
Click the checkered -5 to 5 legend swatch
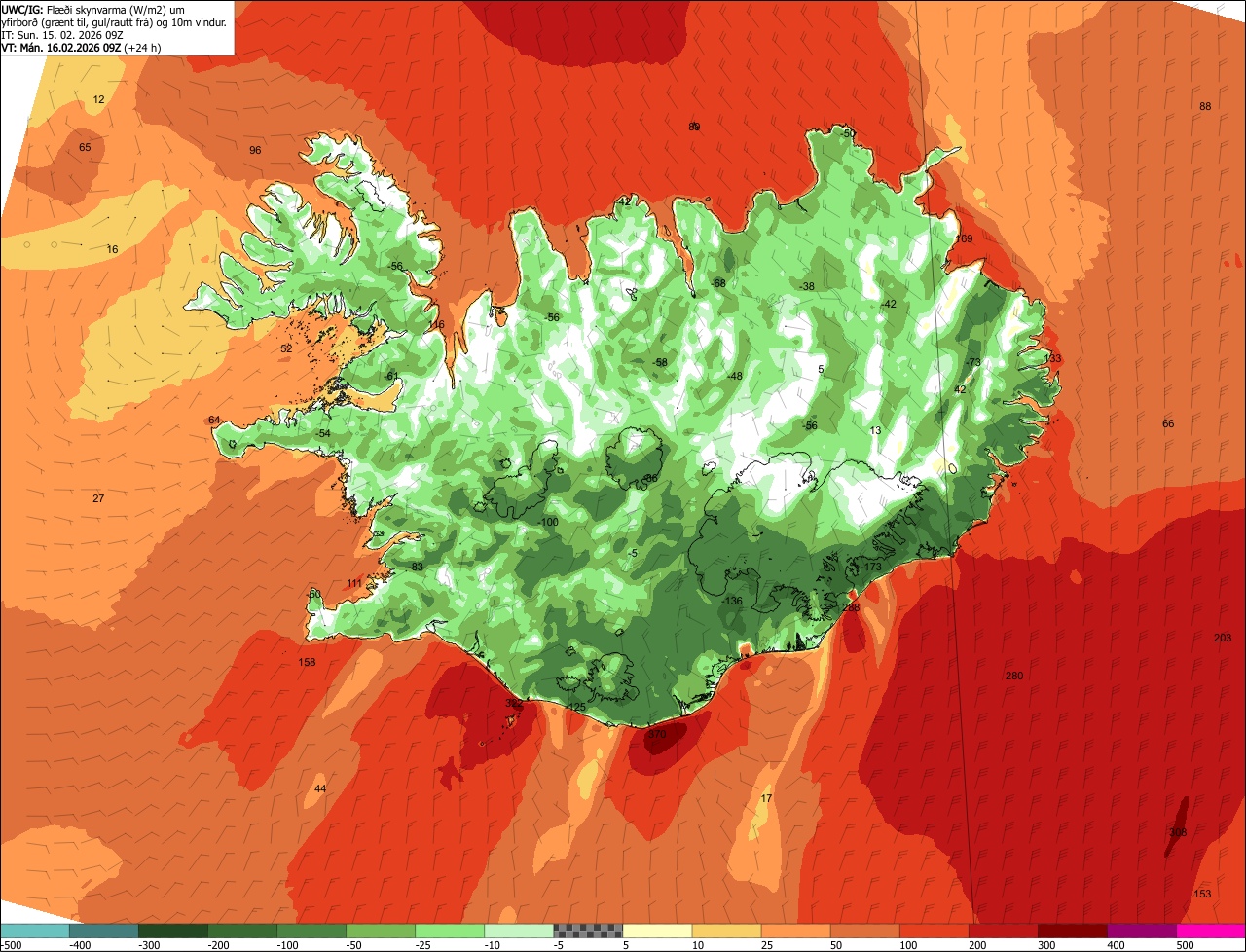pos(587,931)
